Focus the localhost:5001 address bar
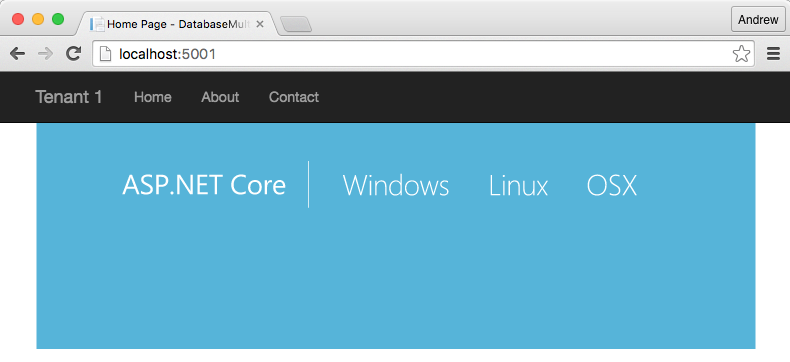Image resolution: width=790 pixels, height=362 pixels. pyautogui.click(x=423, y=53)
